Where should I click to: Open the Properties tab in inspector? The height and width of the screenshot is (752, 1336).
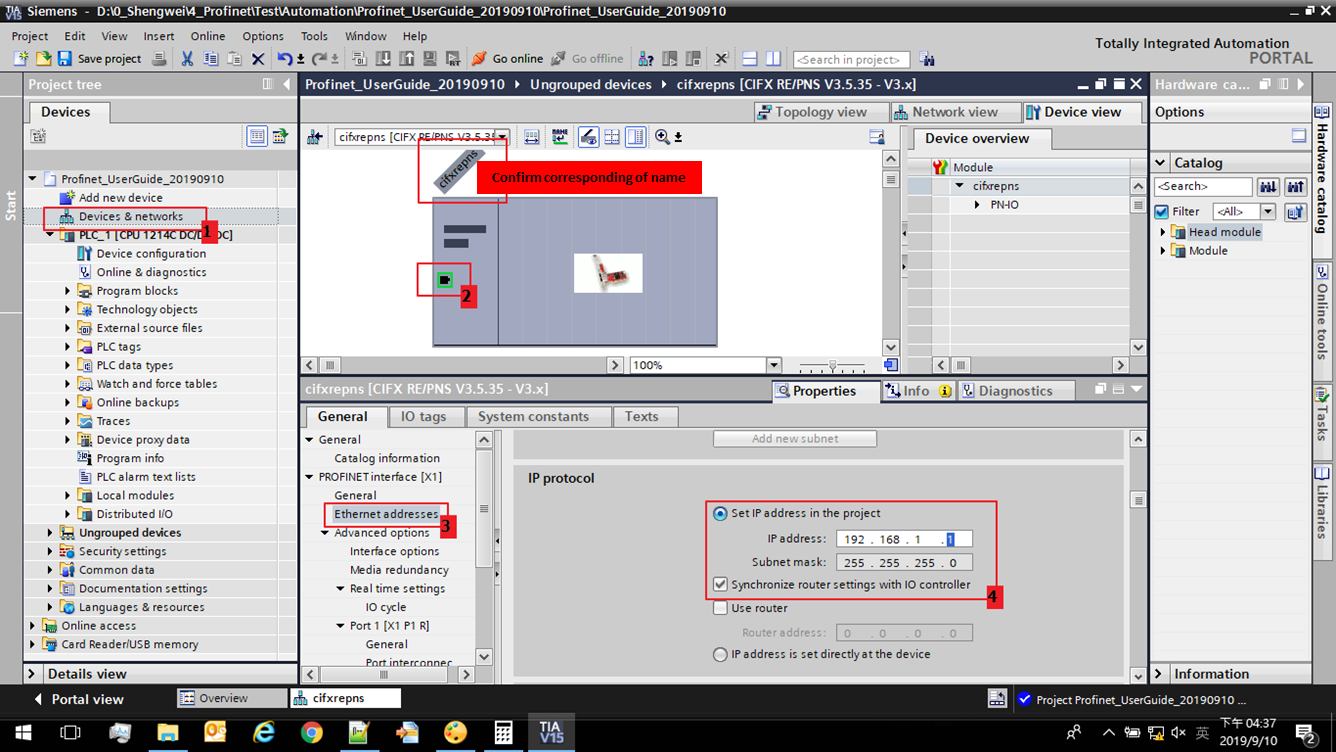pyautogui.click(x=825, y=391)
